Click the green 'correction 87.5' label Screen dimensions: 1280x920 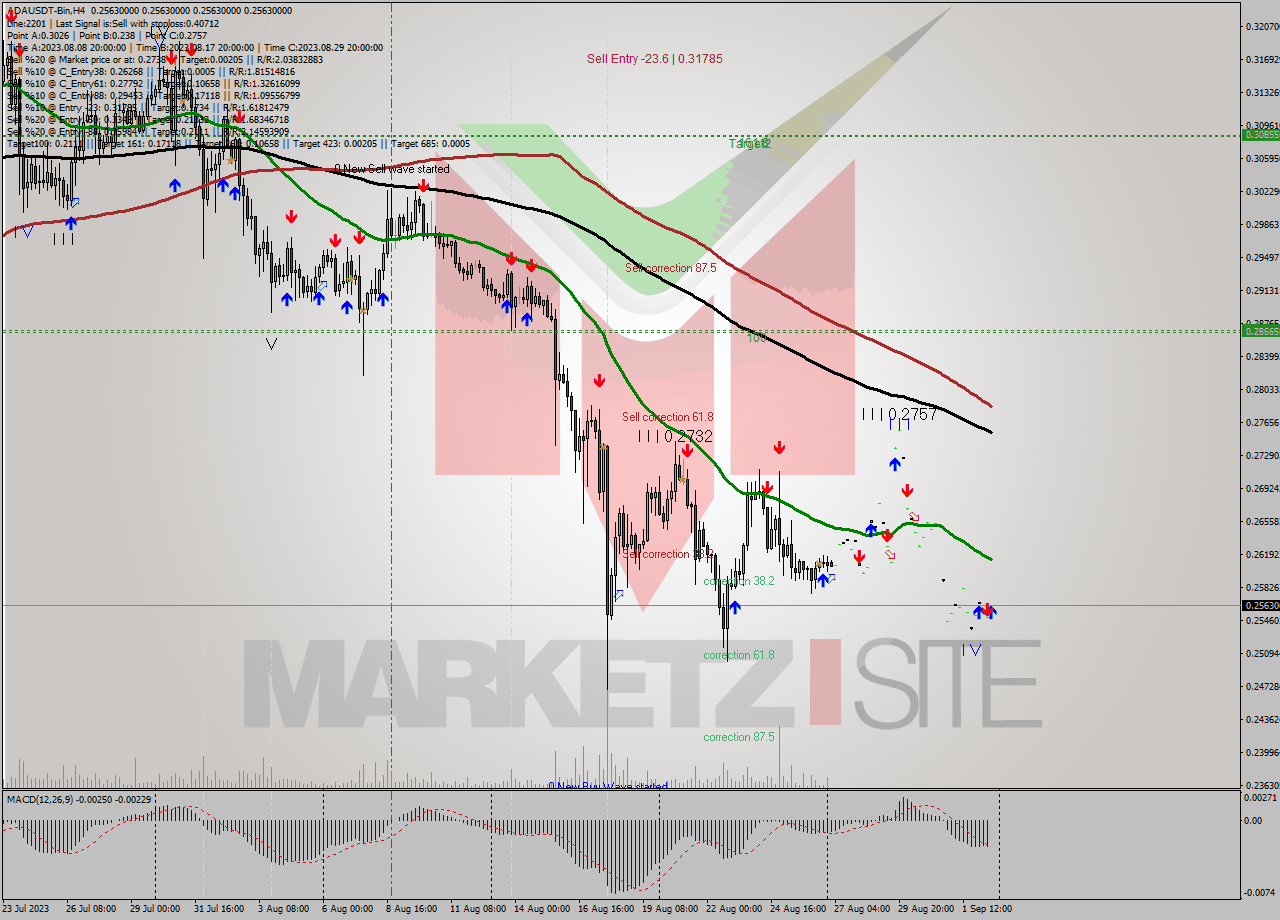pos(739,737)
